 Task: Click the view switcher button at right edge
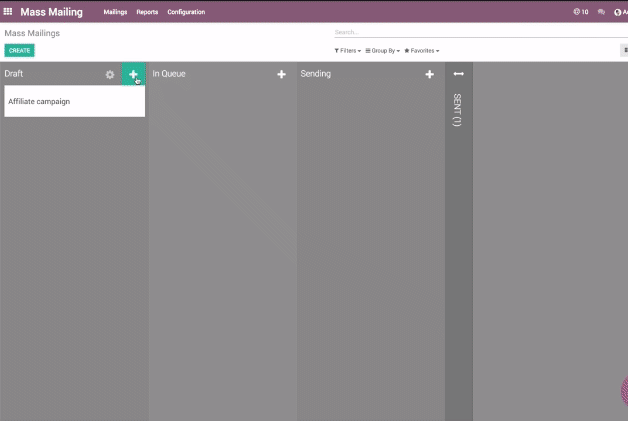(x=624, y=50)
